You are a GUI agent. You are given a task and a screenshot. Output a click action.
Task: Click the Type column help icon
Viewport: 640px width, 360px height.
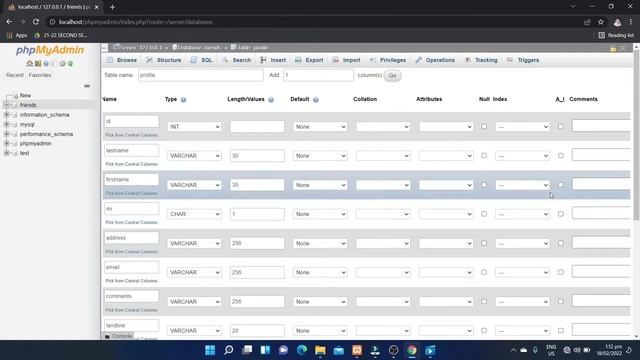pyautogui.click(x=183, y=100)
